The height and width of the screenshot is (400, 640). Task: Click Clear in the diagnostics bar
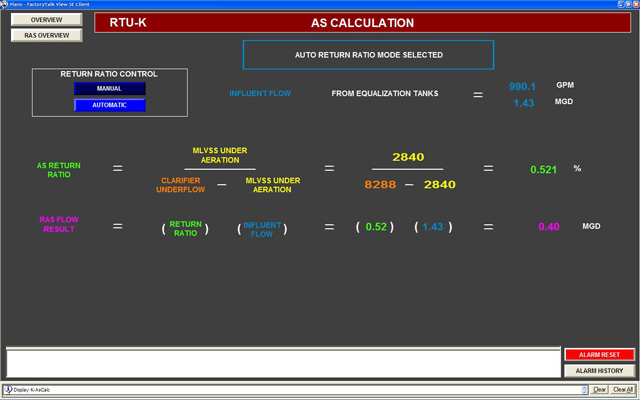click(600, 389)
